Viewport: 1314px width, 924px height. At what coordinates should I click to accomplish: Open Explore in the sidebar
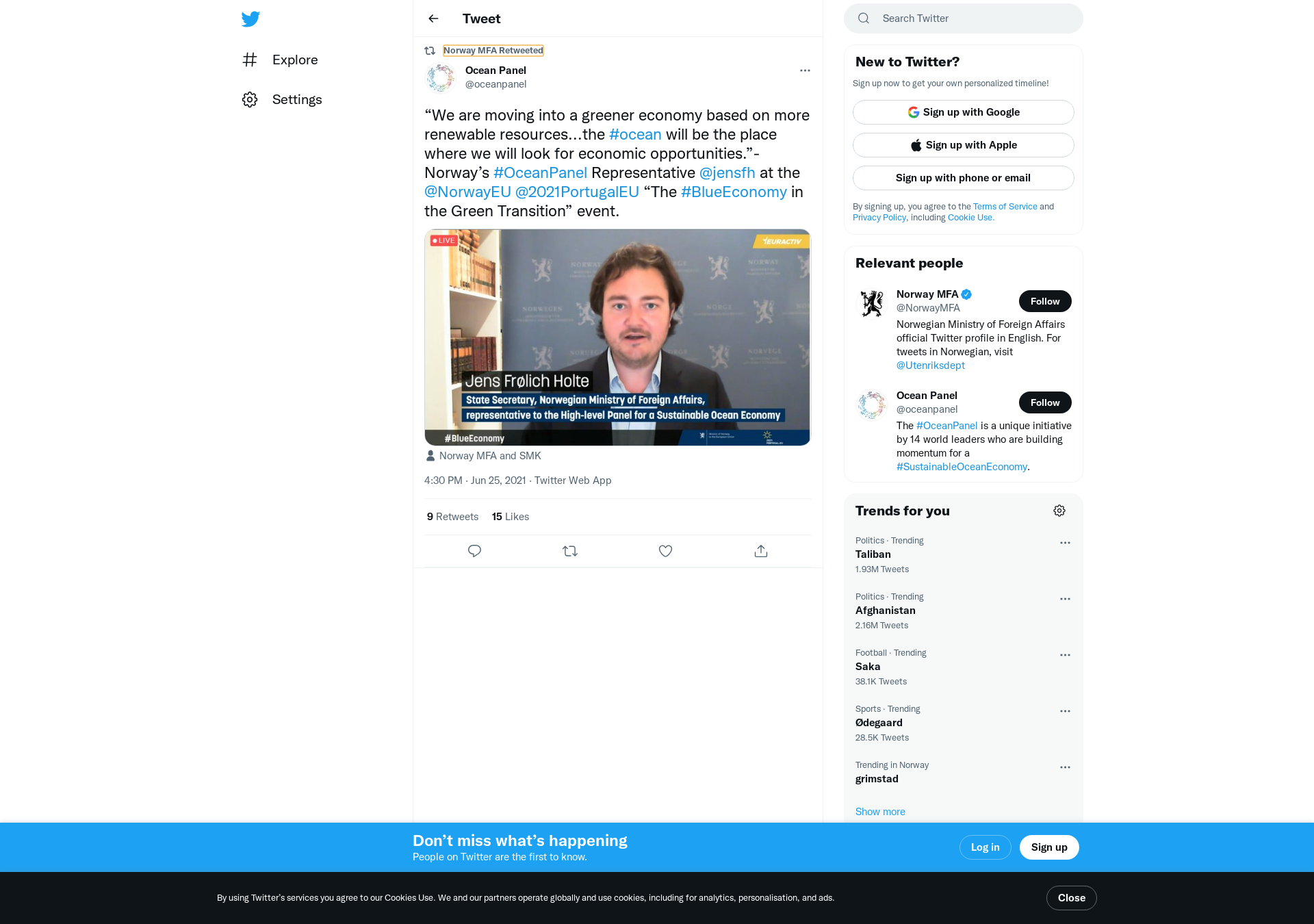point(294,60)
